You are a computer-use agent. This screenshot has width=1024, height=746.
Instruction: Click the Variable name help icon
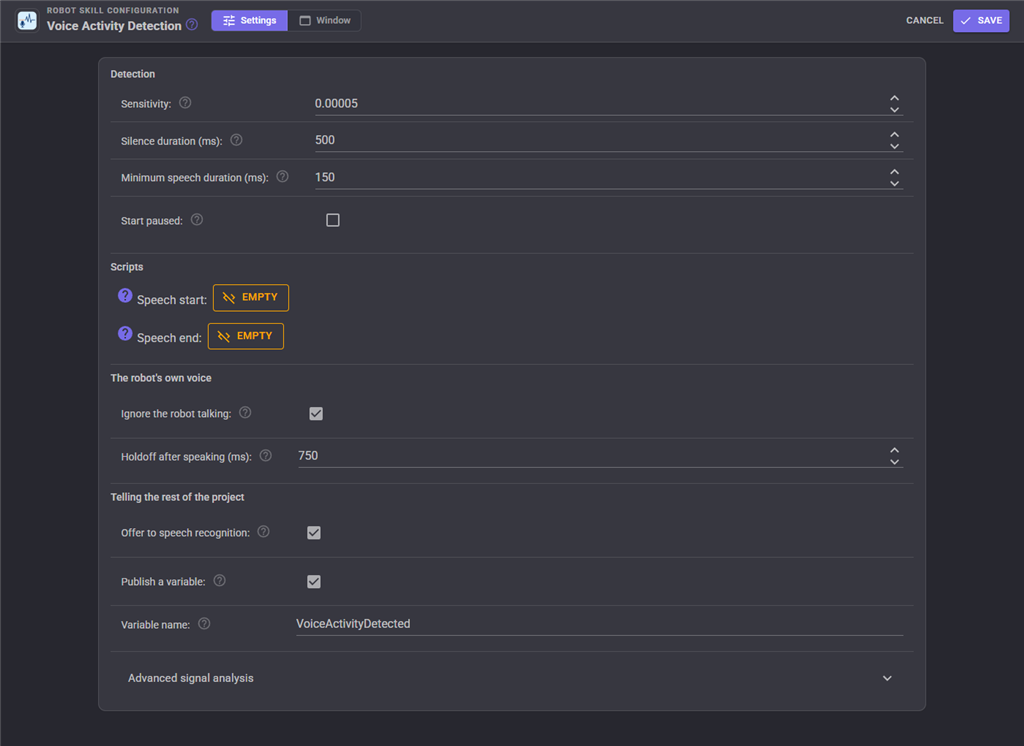tap(204, 623)
